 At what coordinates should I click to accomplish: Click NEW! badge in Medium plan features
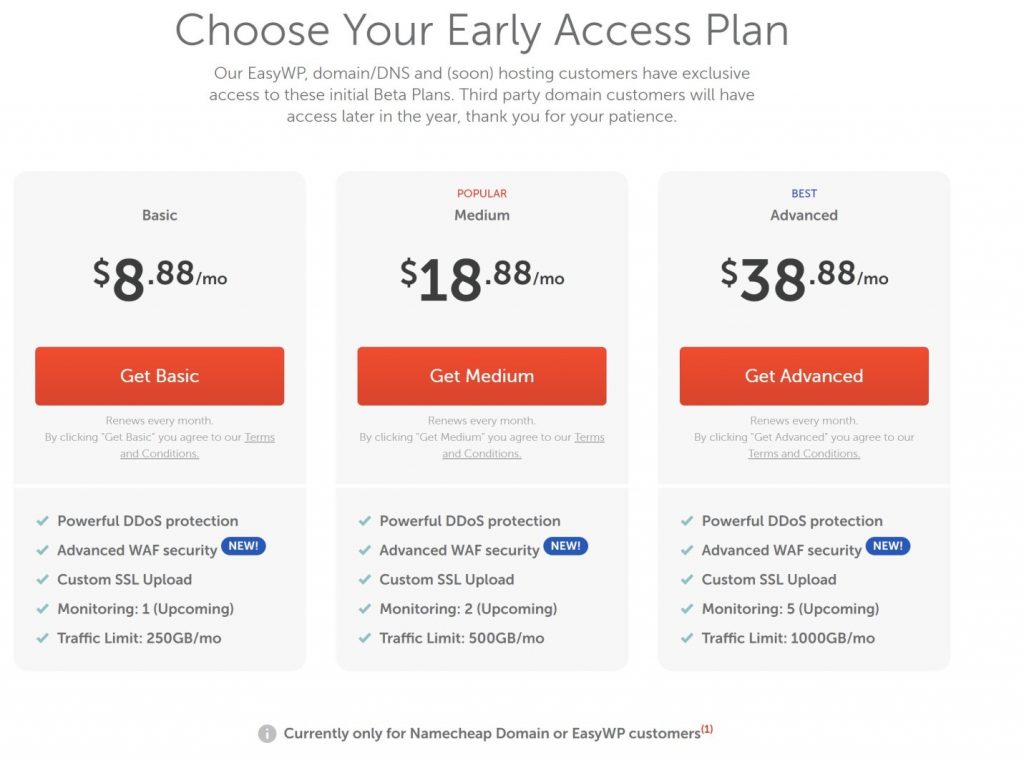pos(566,546)
